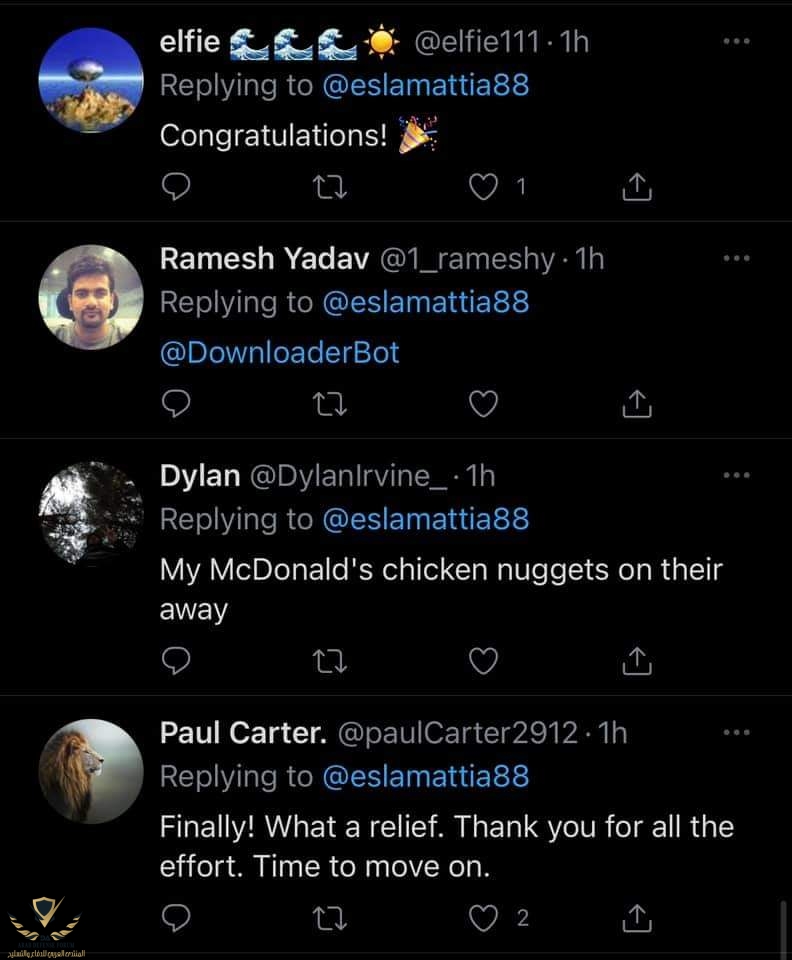Open Dylan's display name profile
The image size is (792, 960).
[x=199, y=476]
